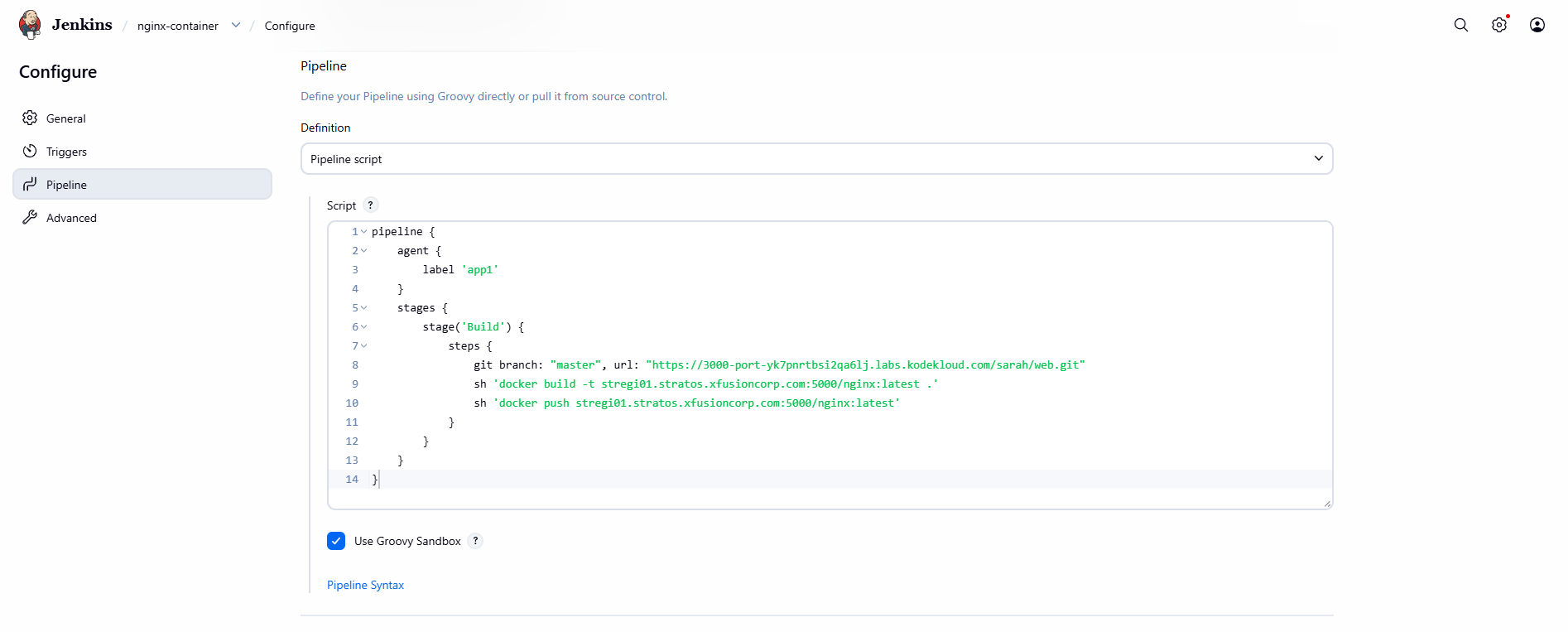Collapse the pipeline block on line 1

tap(363, 232)
